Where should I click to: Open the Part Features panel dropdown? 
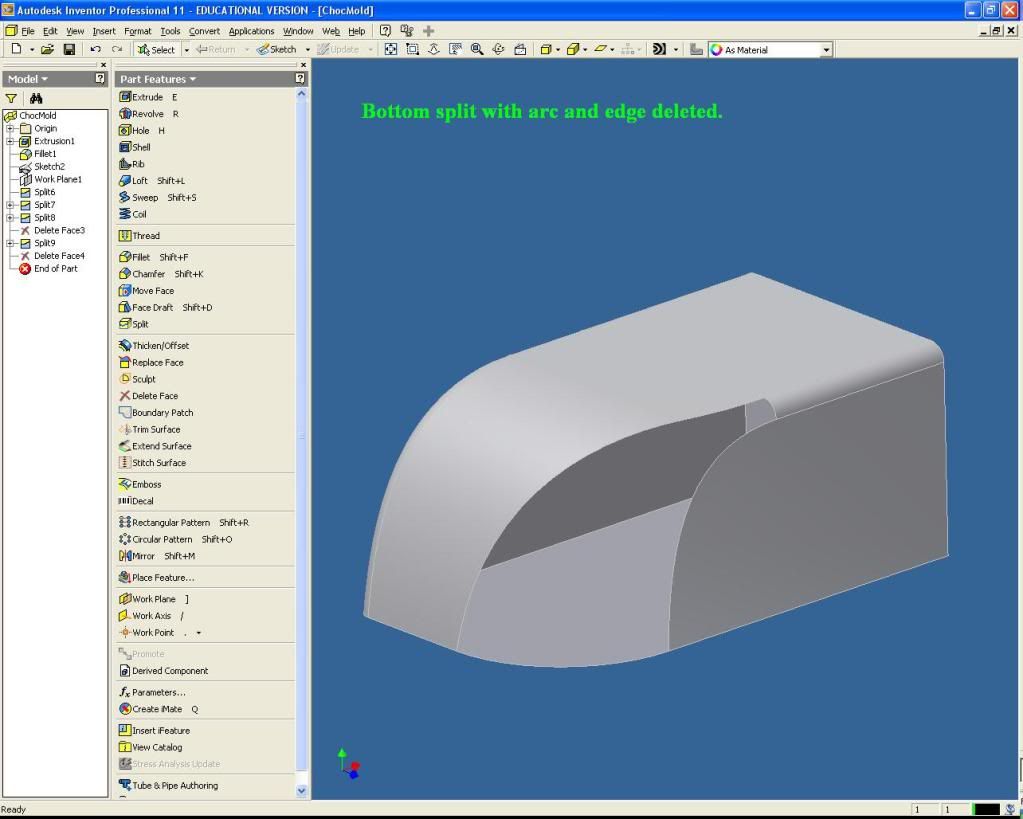point(158,79)
